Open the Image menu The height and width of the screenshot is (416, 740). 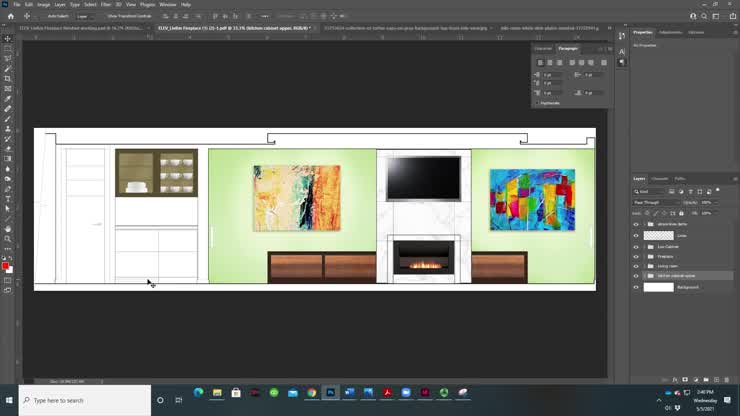pyautogui.click(x=43, y=5)
